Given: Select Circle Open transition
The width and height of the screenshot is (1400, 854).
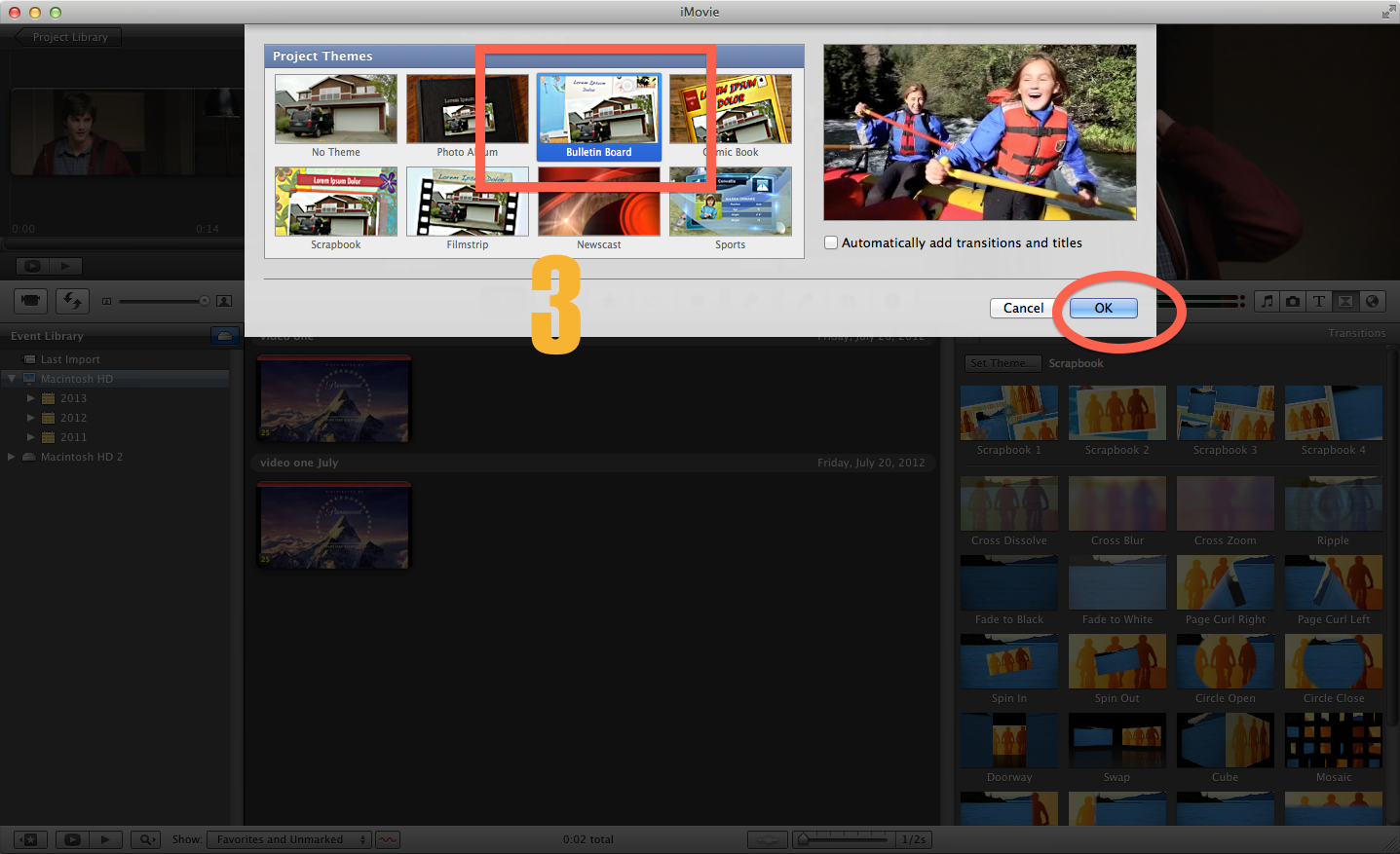Looking at the screenshot, I should (x=1226, y=661).
